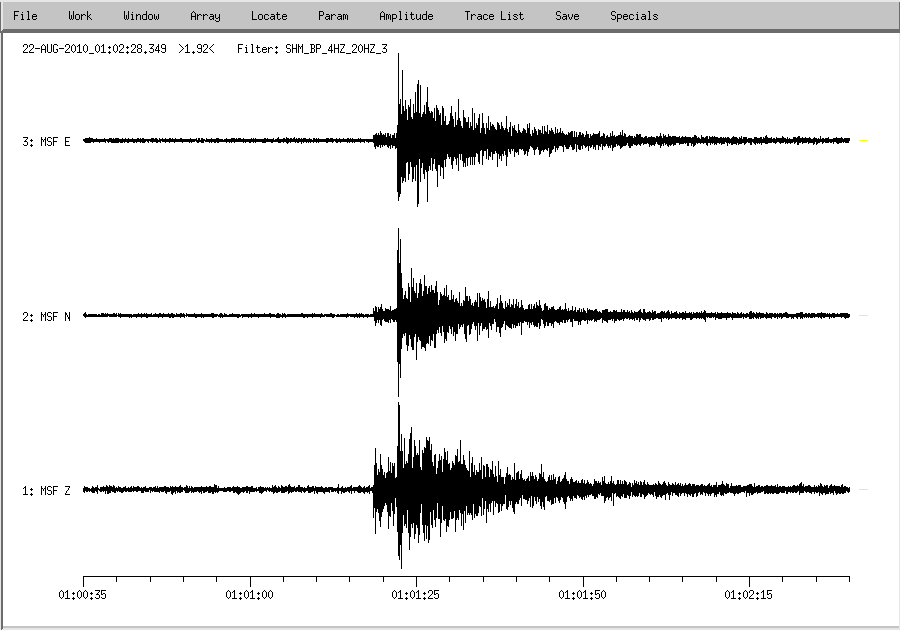Open the Window menu

point(141,16)
